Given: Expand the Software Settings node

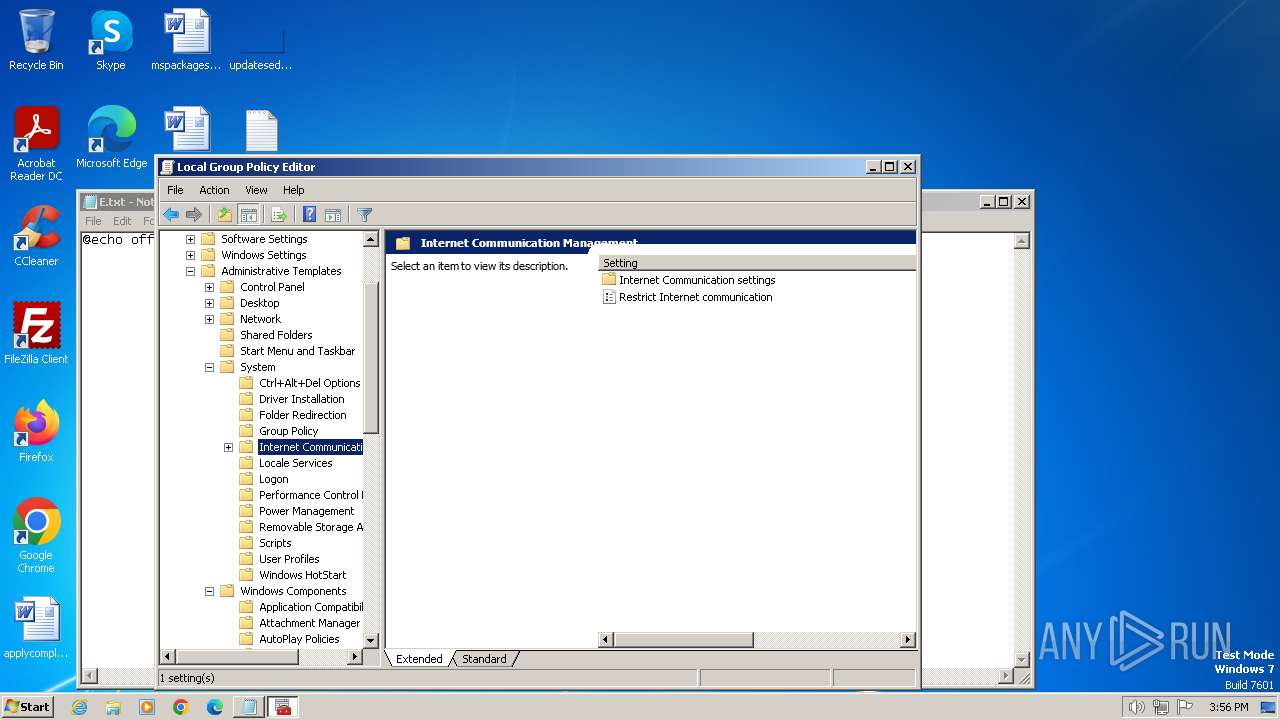Looking at the screenshot, I should pos(190,239).
